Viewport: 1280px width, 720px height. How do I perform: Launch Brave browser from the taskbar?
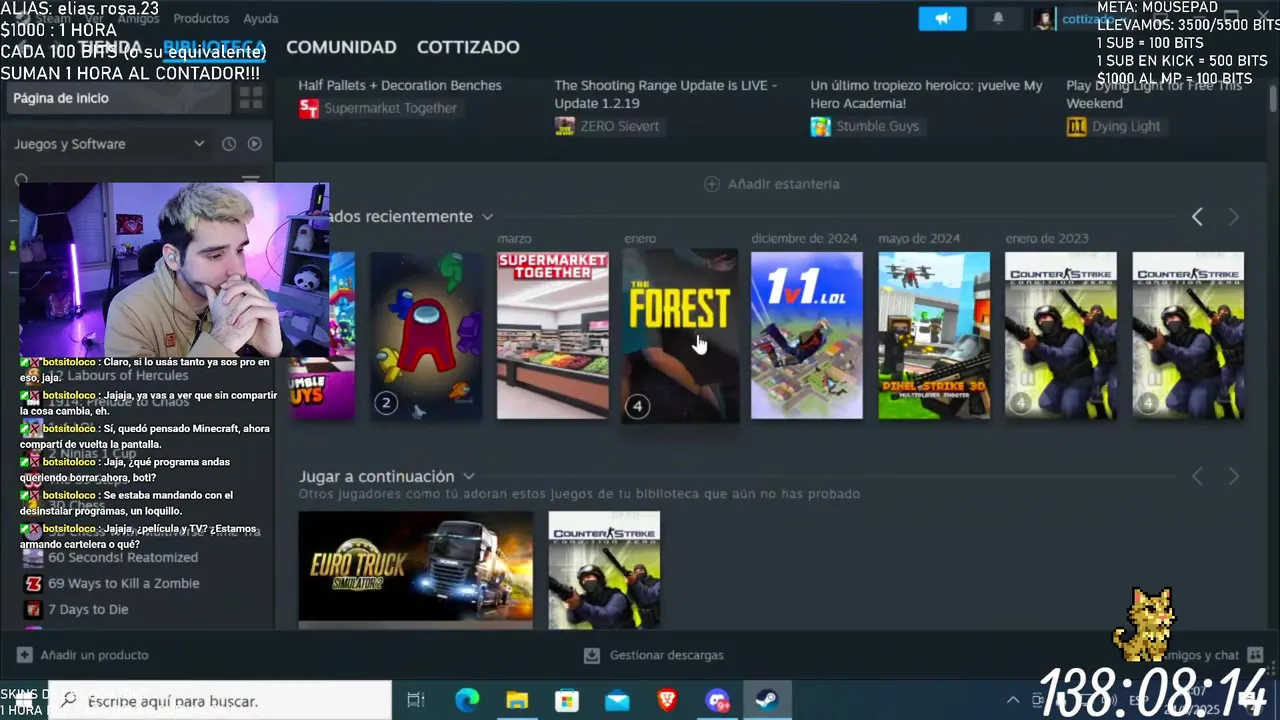pos(667,701)
